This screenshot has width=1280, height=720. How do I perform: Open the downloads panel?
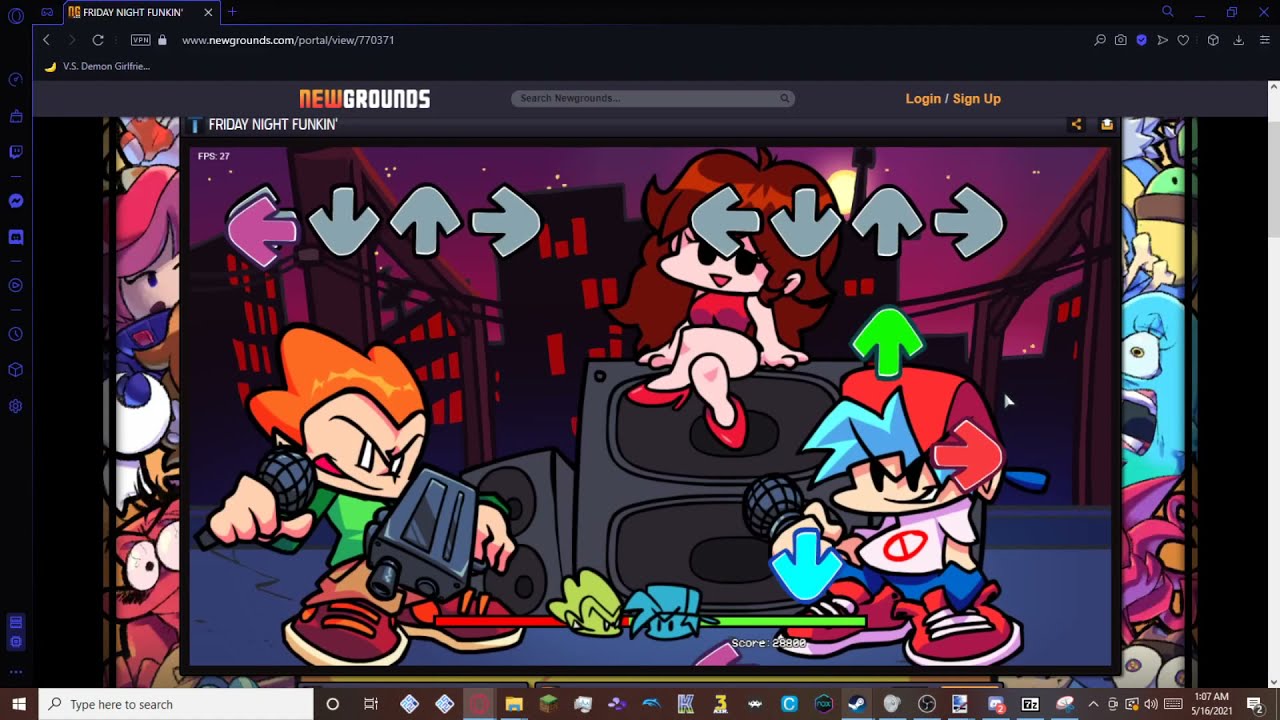pos(1238,40)
